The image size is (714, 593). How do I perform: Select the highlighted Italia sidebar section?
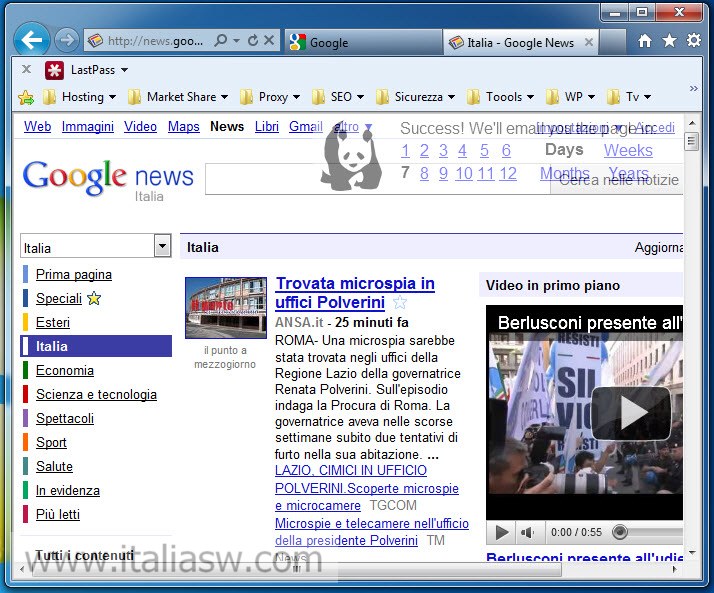[96, 346]
